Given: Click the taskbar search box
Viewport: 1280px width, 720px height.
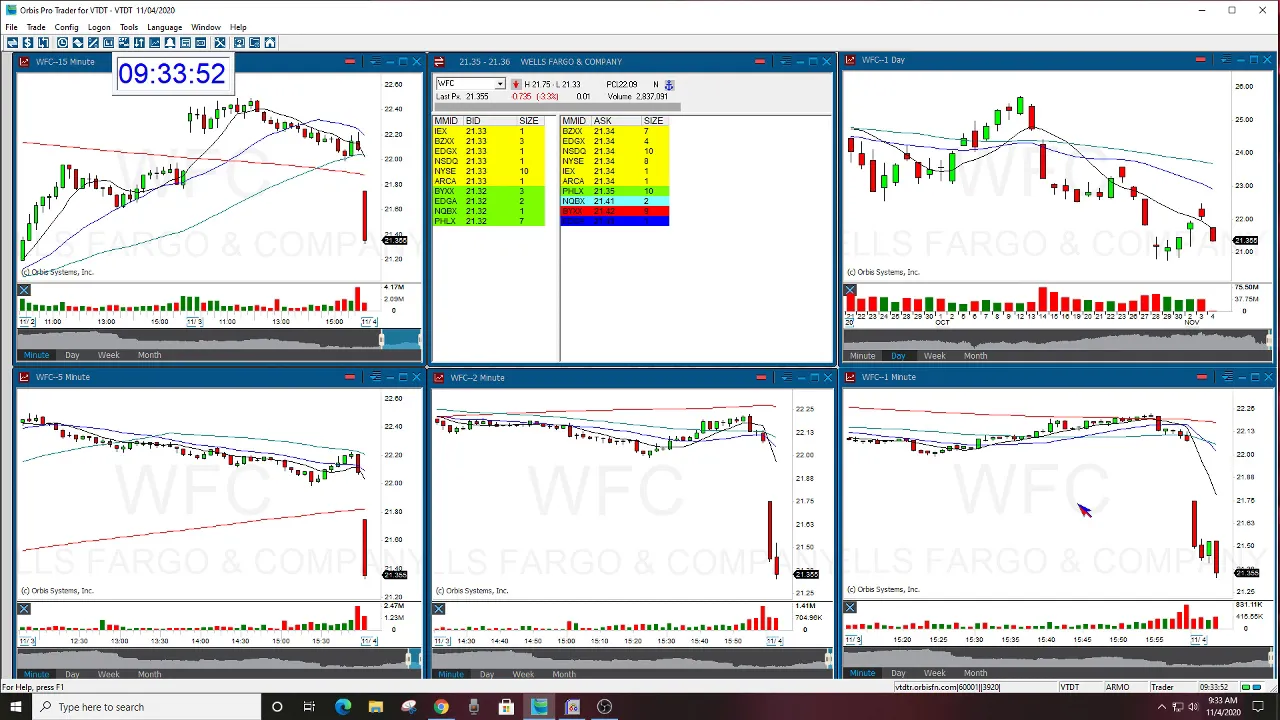Looking at the screenshot, I should pyautogui.click(x=148, y=707).
